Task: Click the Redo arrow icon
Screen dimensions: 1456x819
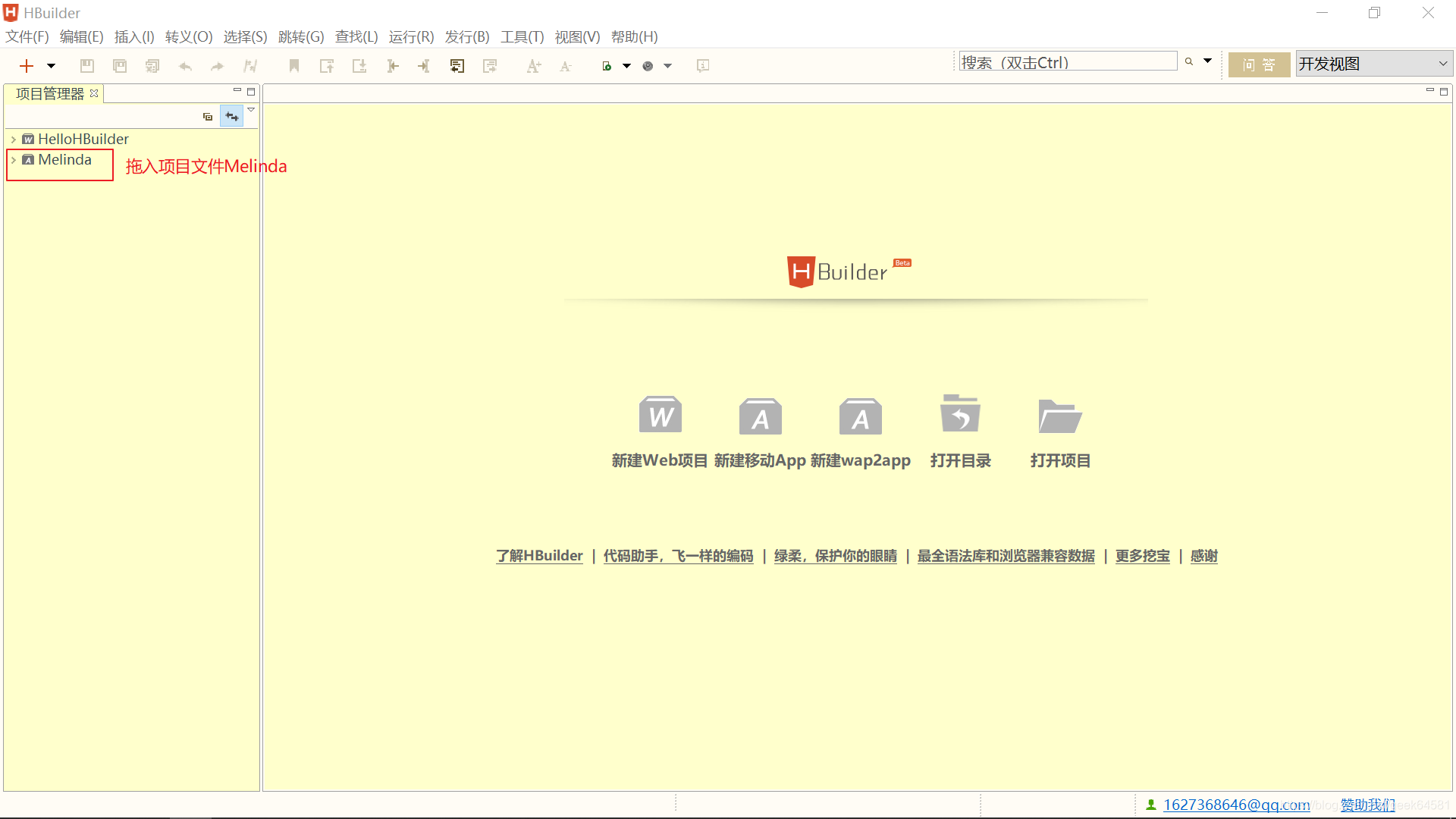Action: pyautogui.click(x=218, y=66)
